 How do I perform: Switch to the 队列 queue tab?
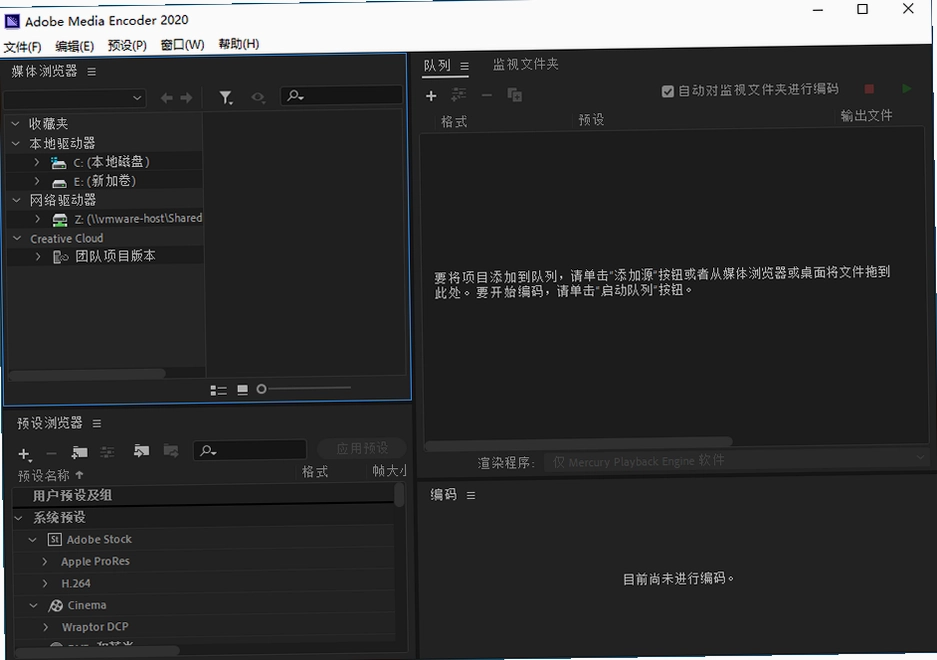tap(437, 66)
